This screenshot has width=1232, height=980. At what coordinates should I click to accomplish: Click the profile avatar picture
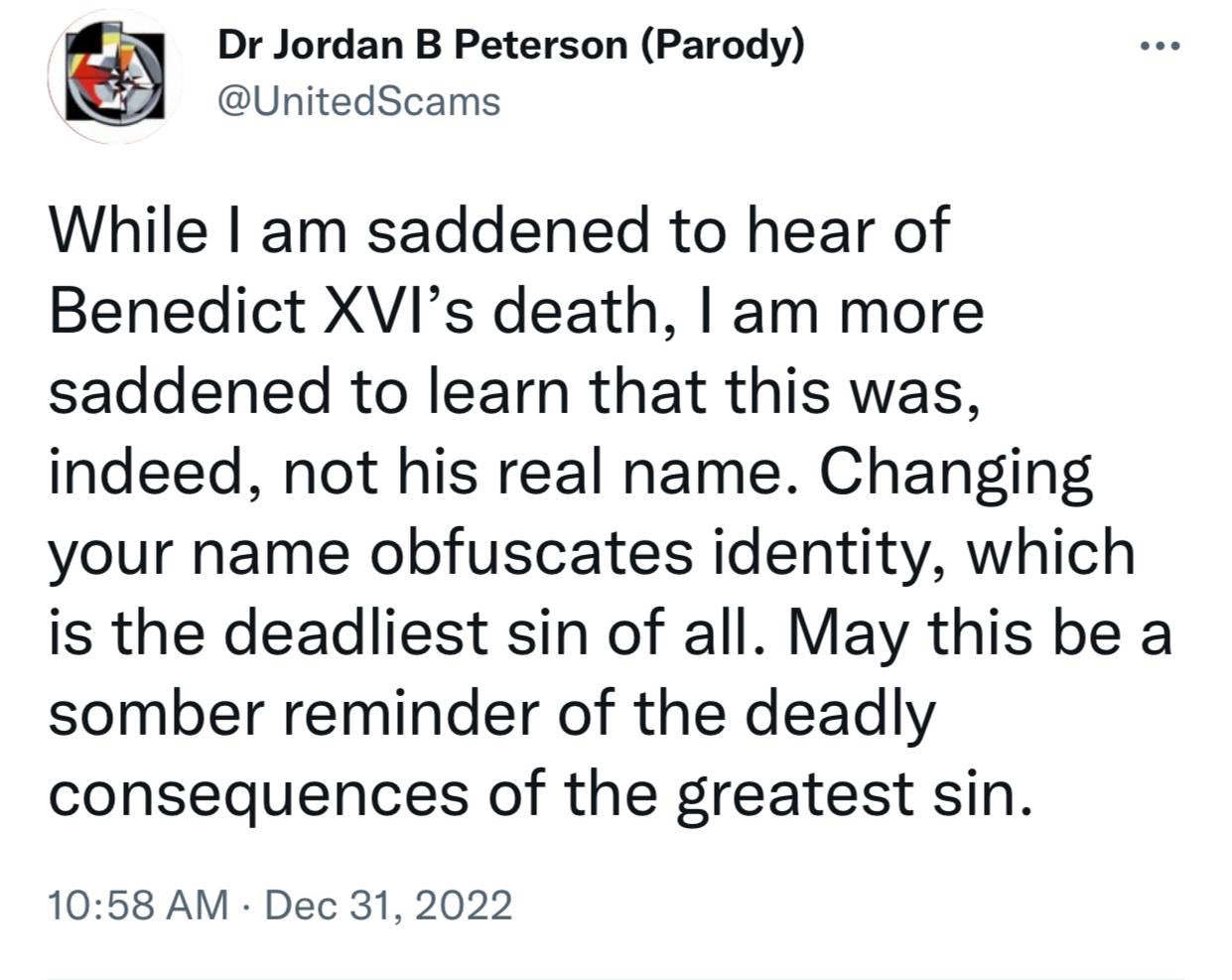click(115, 76)
